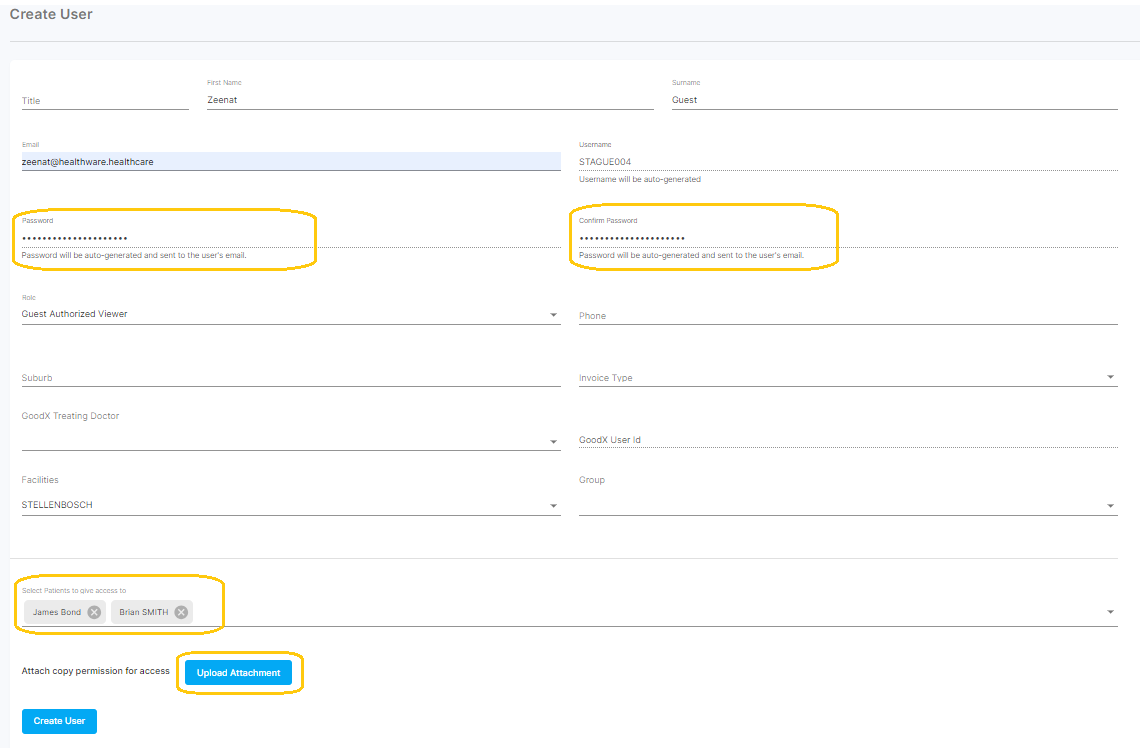Expand GoodX Treating Doctor dropdown

pos(554,441)
